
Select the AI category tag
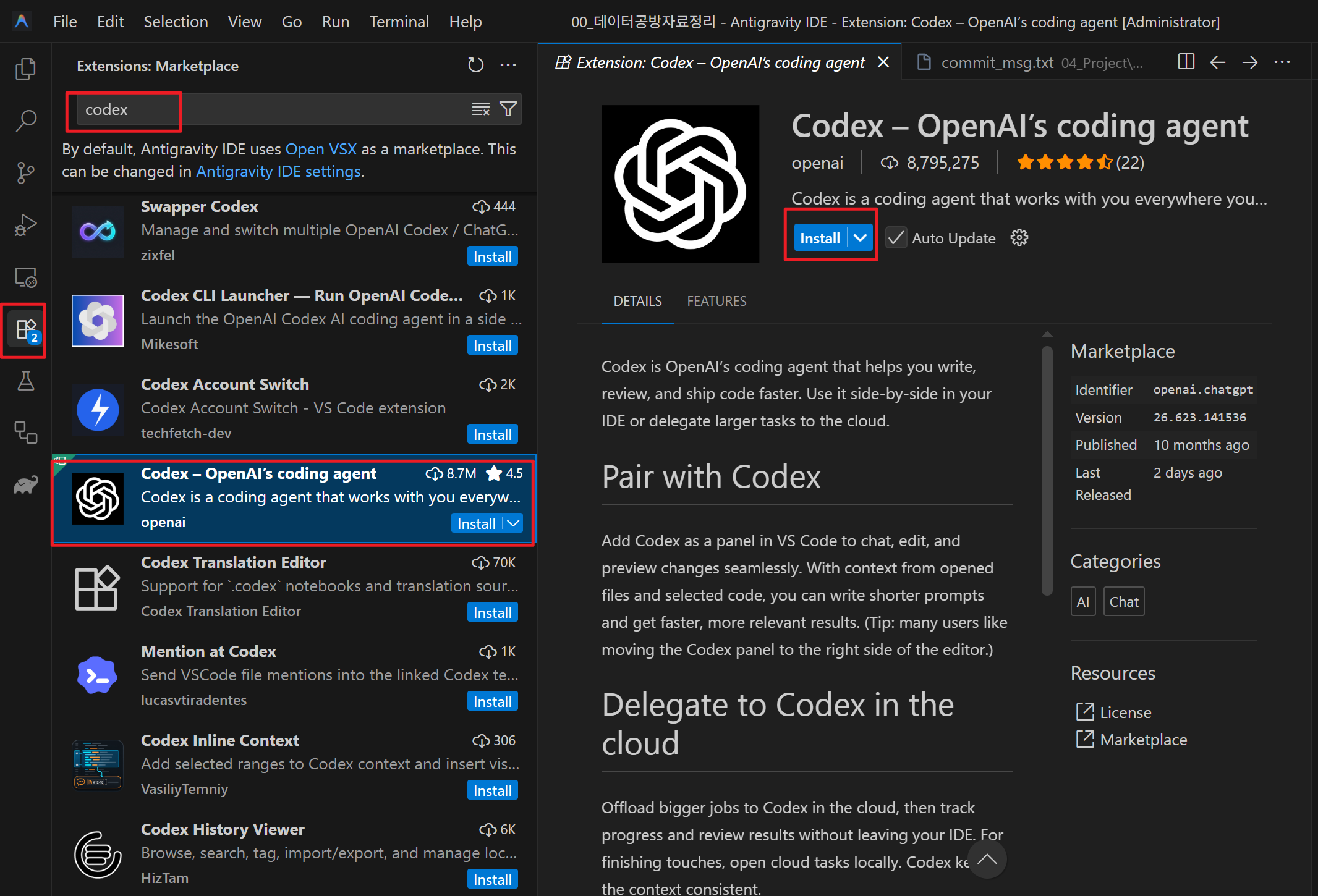point(1083,601)
